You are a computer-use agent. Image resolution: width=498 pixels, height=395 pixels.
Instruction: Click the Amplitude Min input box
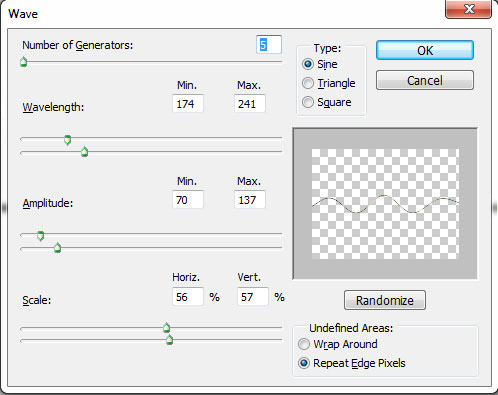click(x=188, y=200)
